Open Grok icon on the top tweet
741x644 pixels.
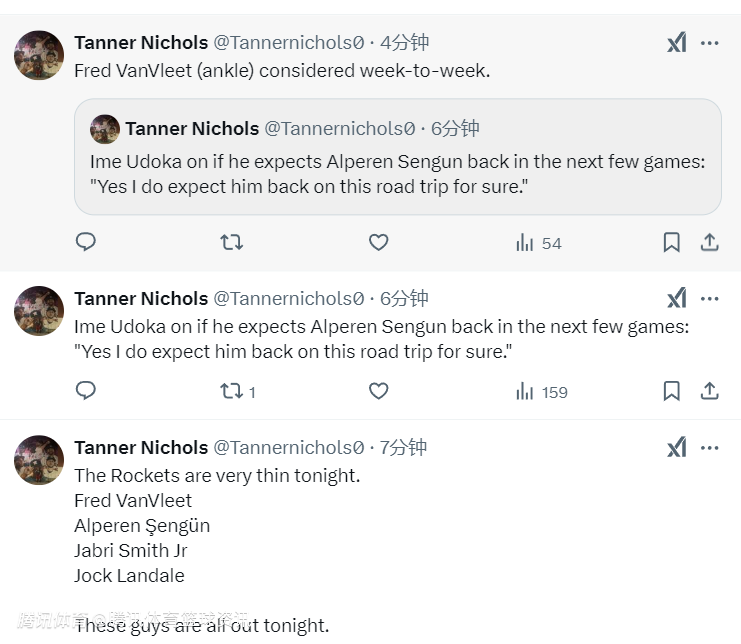(677, 43)
